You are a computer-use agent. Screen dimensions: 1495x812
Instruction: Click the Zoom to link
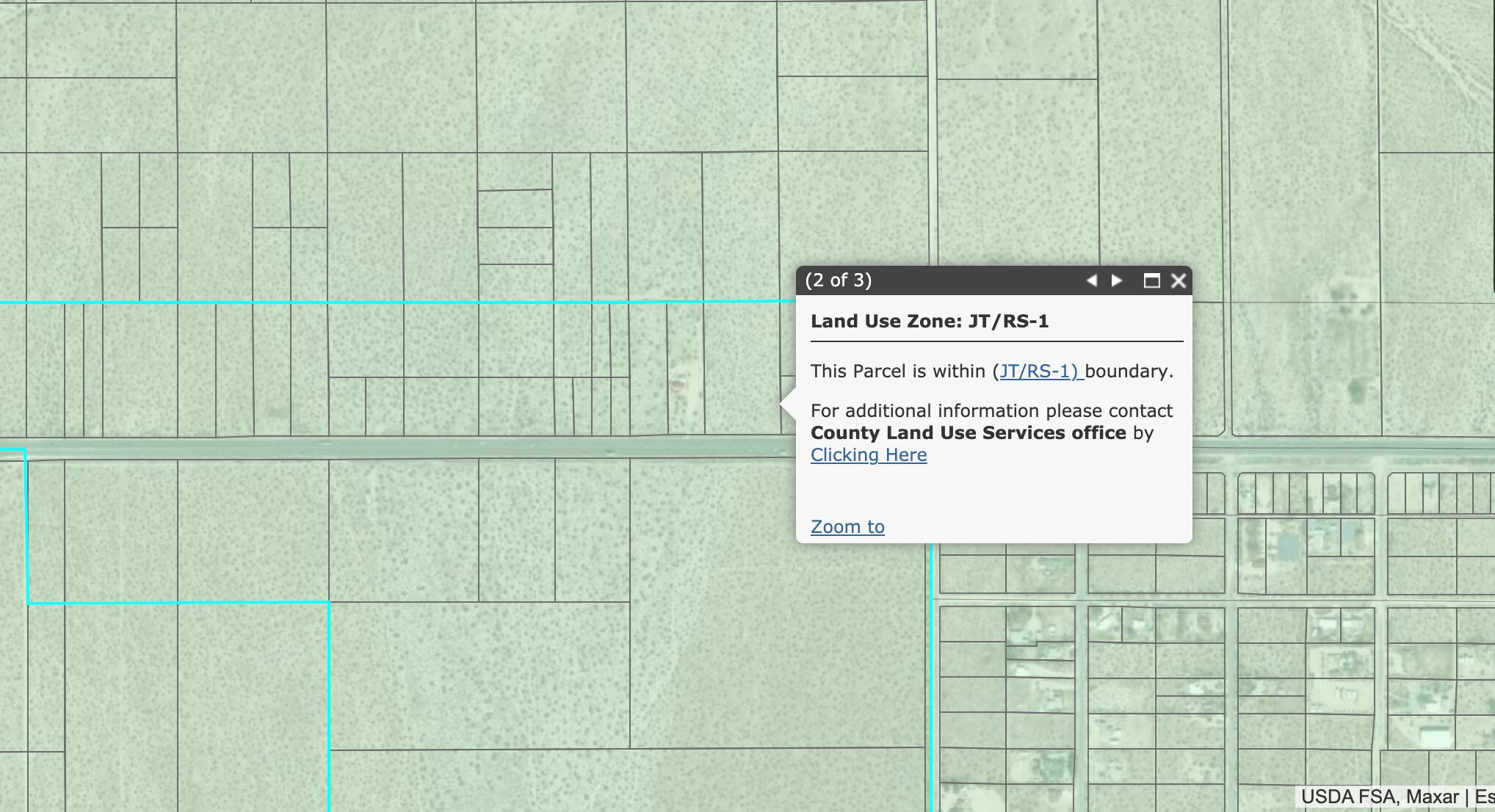[x=847, y=527]
